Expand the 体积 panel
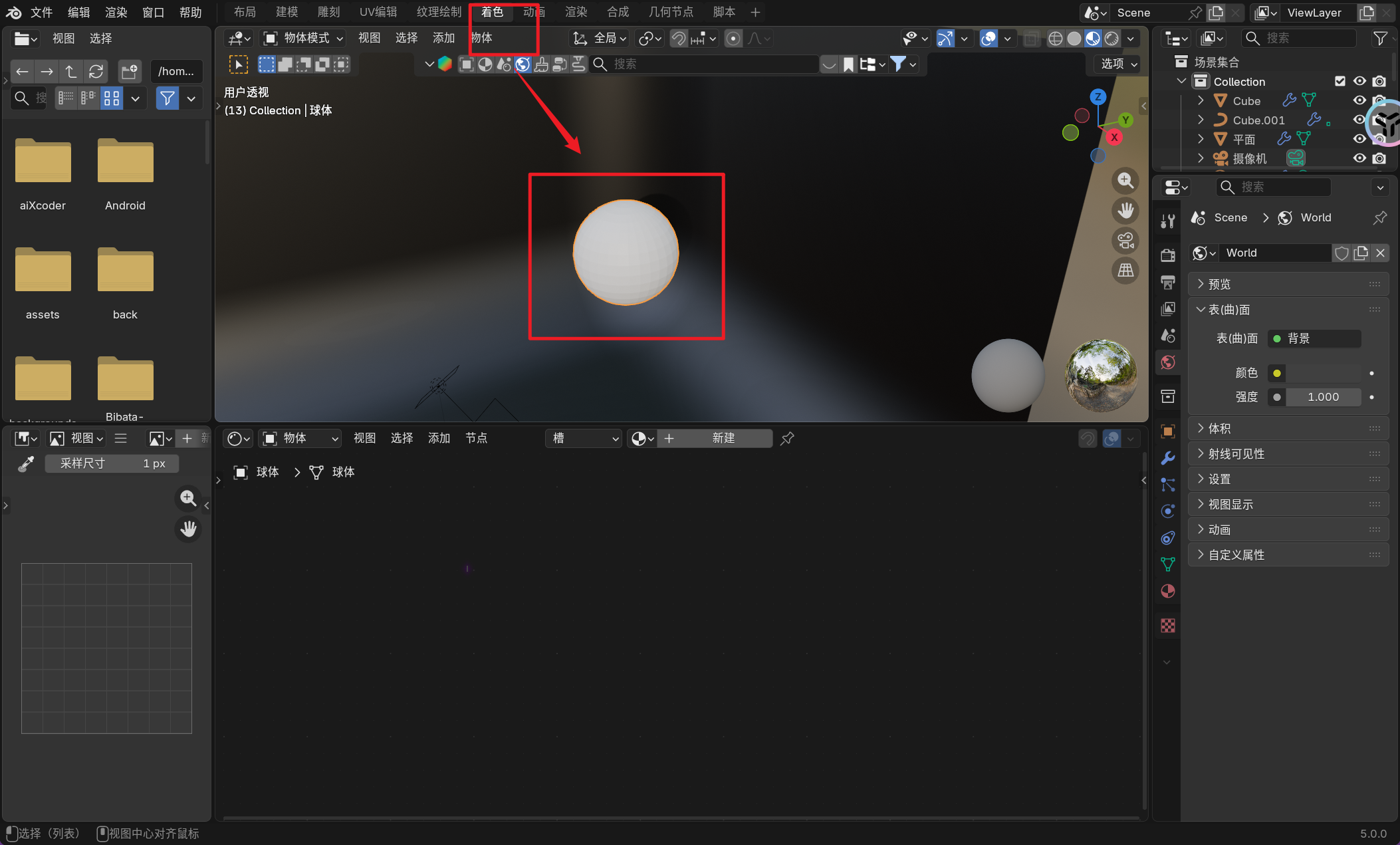 (x=1219, y=429)
